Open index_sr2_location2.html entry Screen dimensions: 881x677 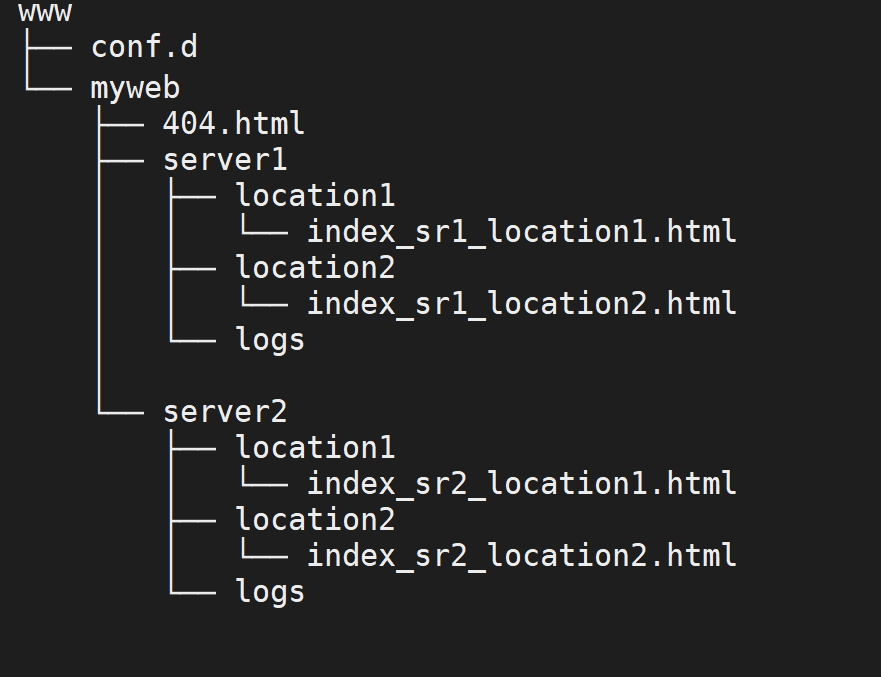522,556
